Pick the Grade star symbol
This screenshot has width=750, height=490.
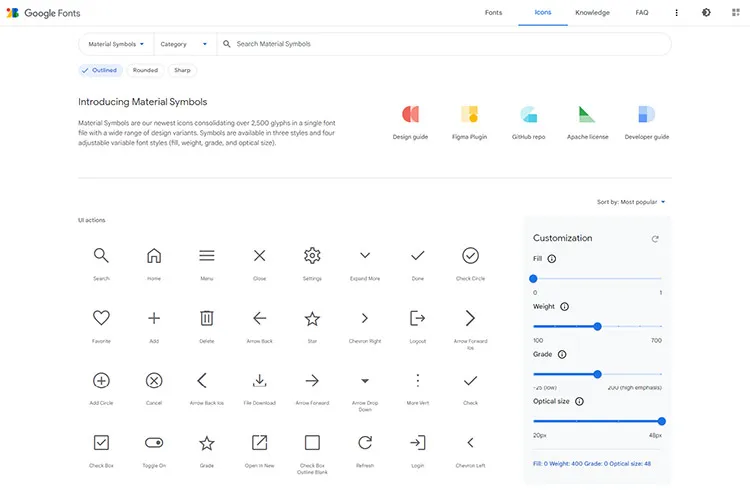(207, 443)
